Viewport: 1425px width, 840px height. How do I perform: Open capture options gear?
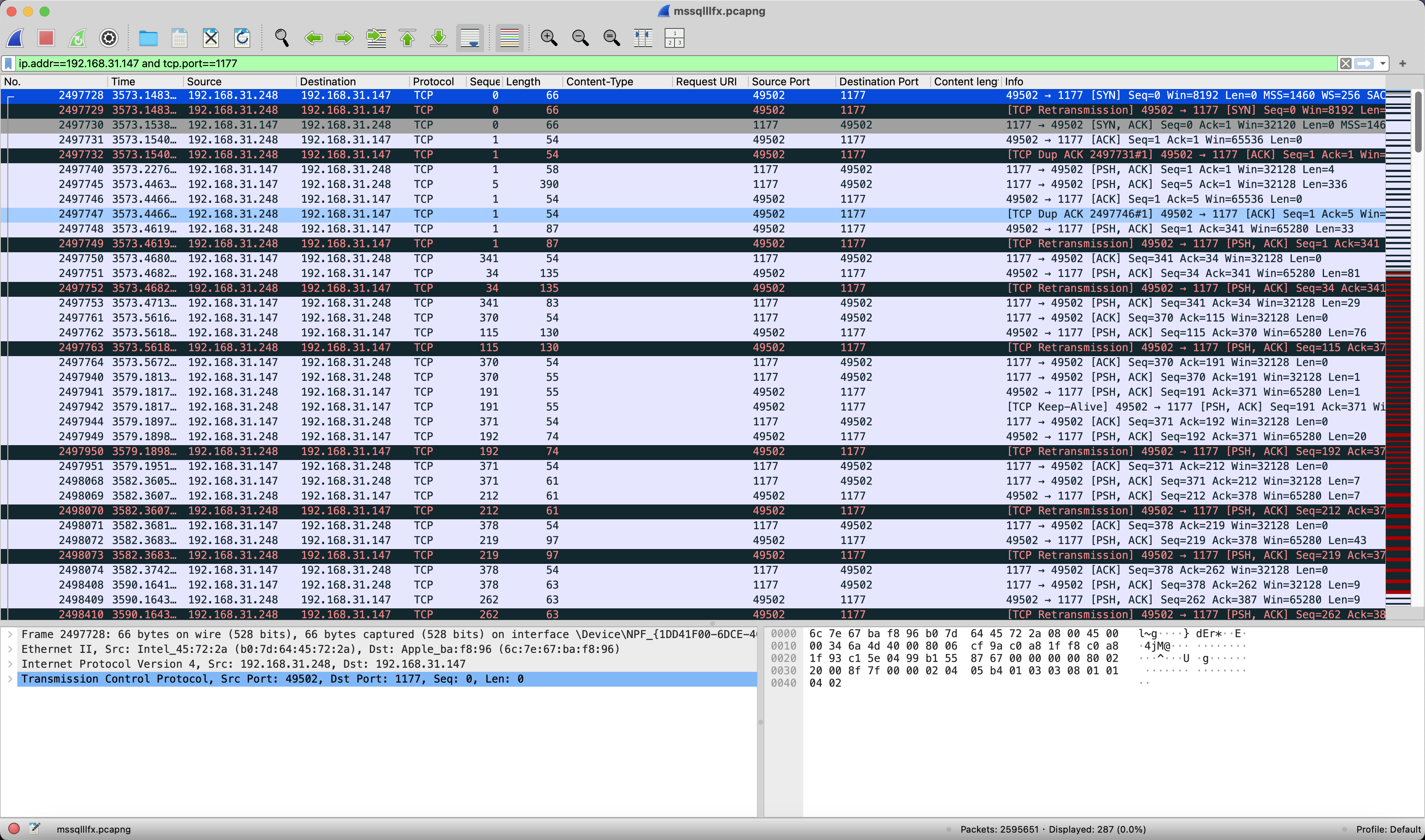click(109, 38)
